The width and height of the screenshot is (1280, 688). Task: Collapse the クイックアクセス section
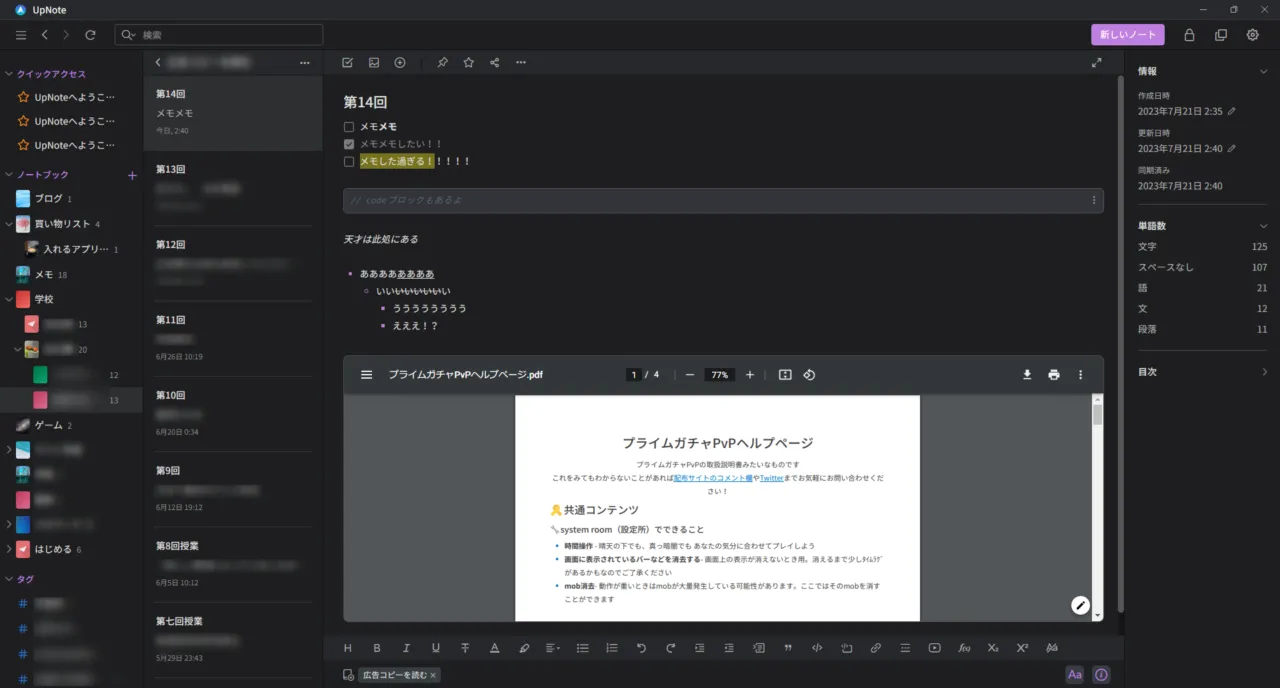pos(9,74)
